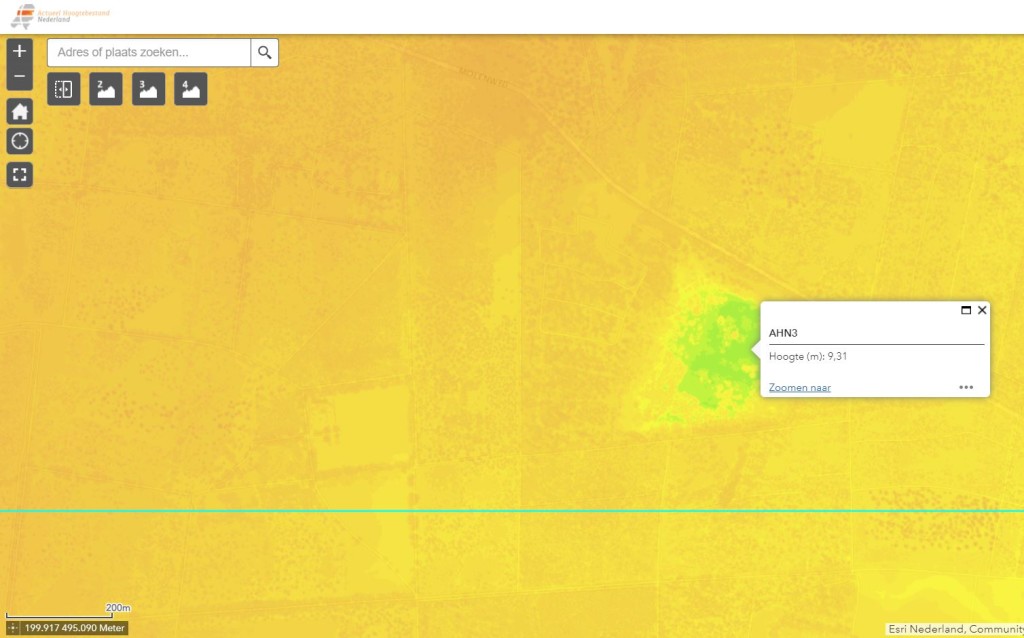Click the Actueel Hoogtebestand Nederland logo
This screenshot has width=1024, height=638.
(61, 16)
